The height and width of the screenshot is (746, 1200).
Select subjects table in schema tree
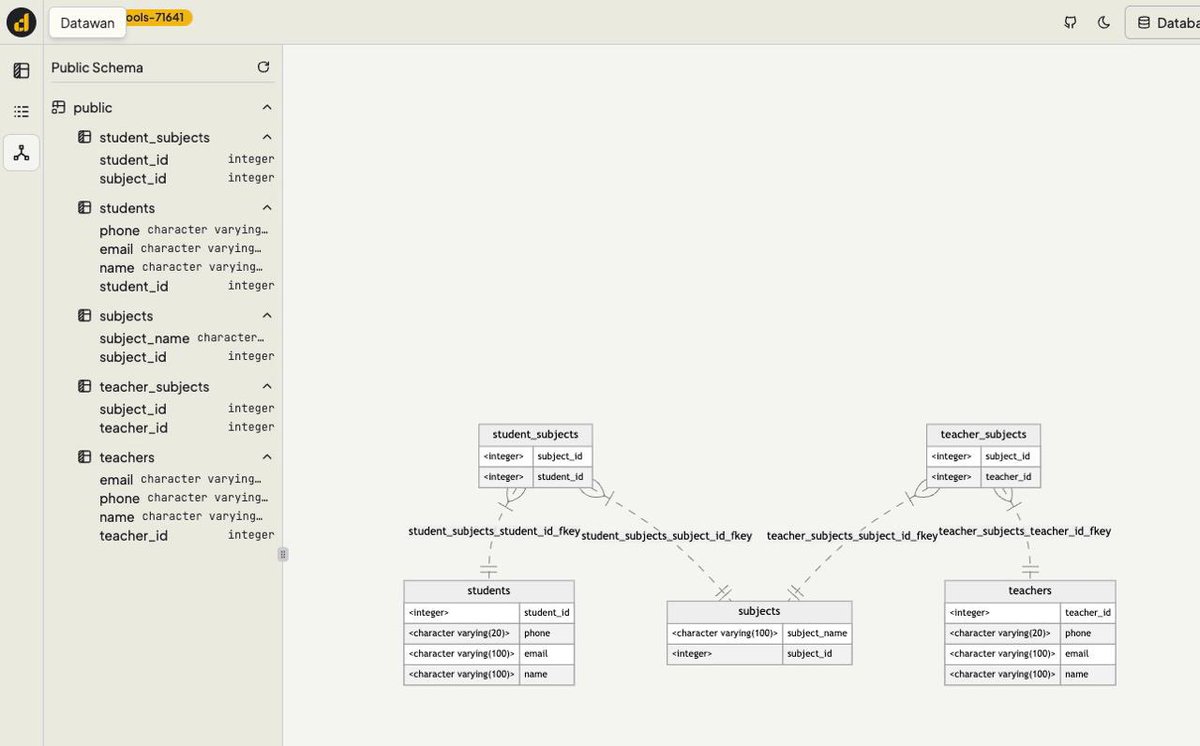coord(126,316)
